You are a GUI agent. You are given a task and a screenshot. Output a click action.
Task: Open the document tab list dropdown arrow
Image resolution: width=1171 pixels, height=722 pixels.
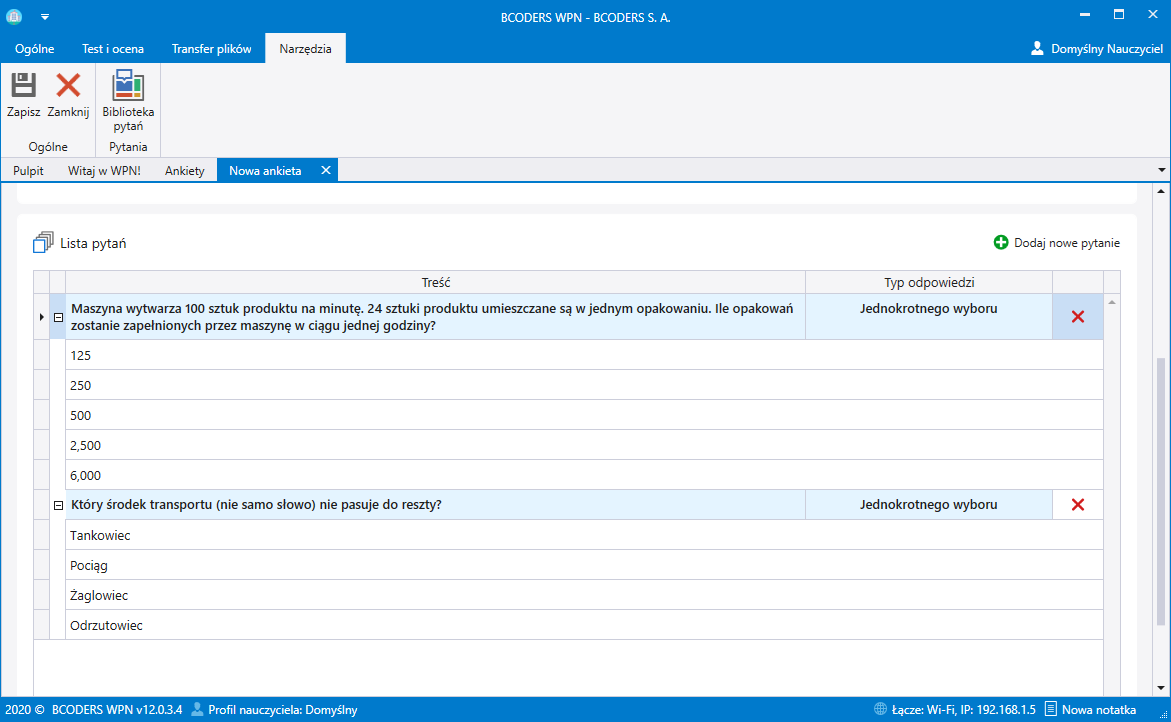(x=1161, y=170)
